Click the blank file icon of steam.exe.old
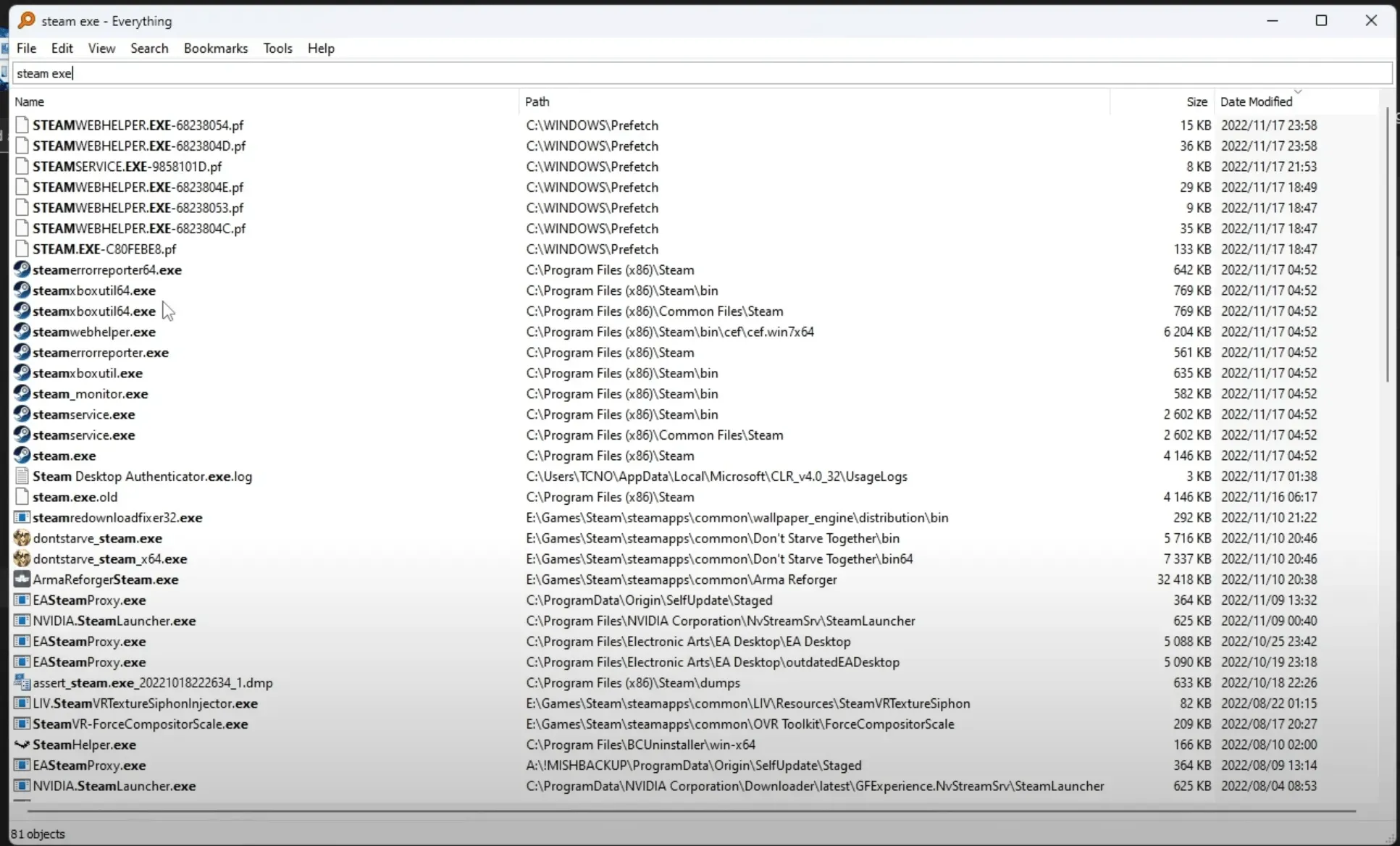Image resolution: width=1400 pixels, height=846 pixels. (22, 497)
